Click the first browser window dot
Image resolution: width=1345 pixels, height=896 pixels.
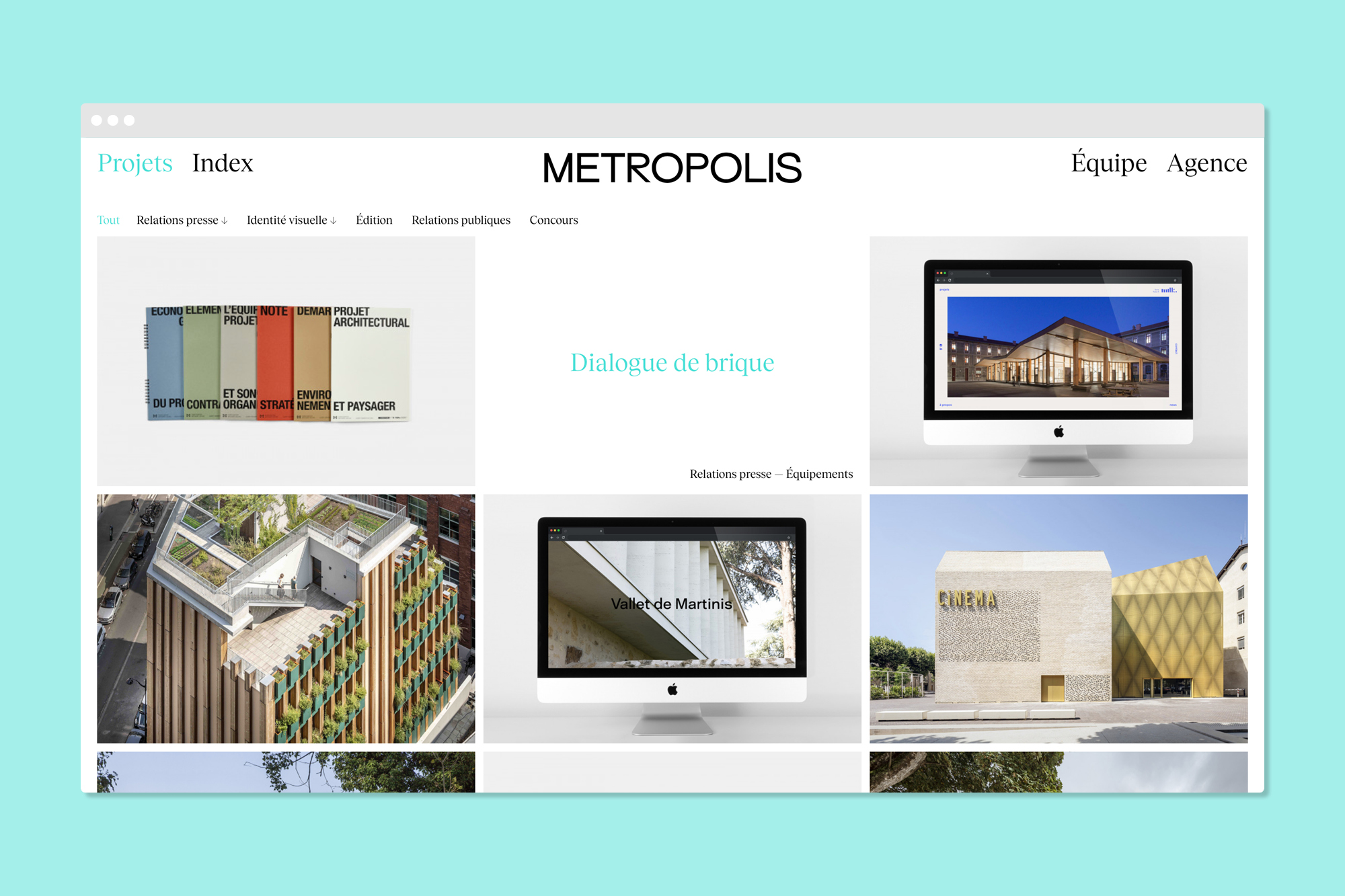[97, 120]
